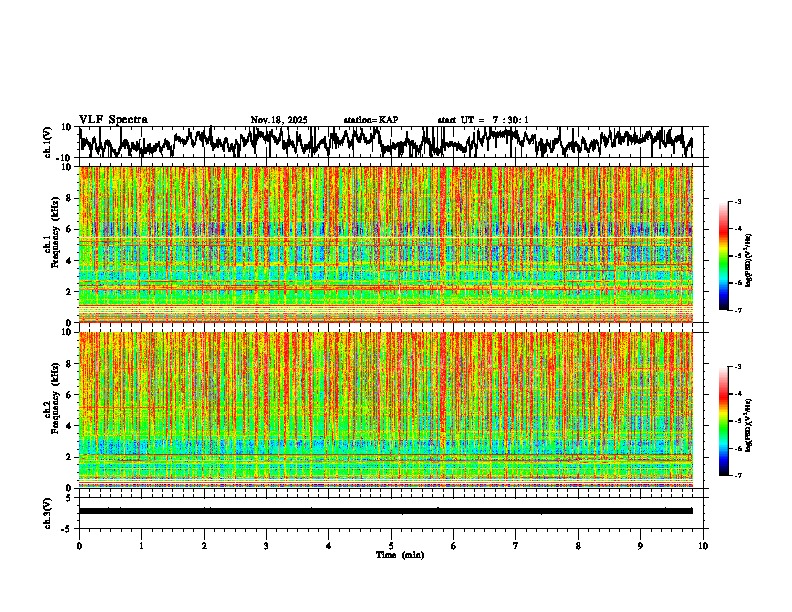Click the ch.1 color scale bar
The image size is (792, 612).
[723, 256]
